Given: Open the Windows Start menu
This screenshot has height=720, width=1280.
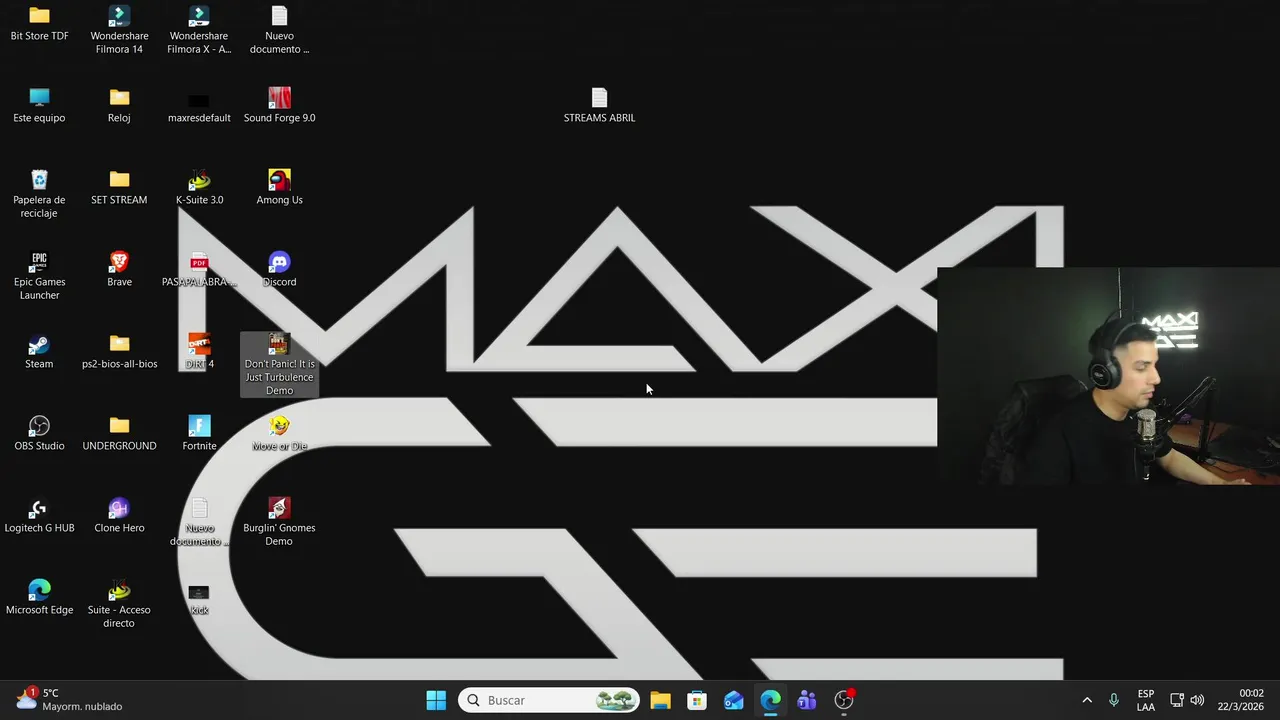Looking at the screenshot, I should pos(436,700).
